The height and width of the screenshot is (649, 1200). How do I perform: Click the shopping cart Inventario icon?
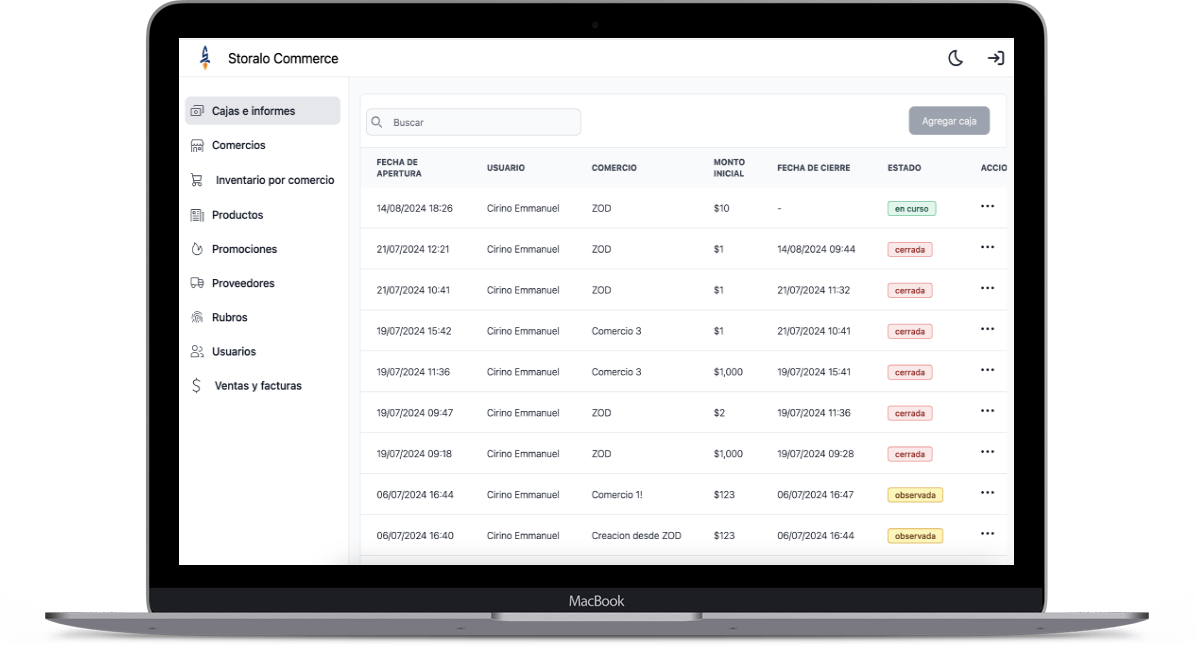point(197,180)
